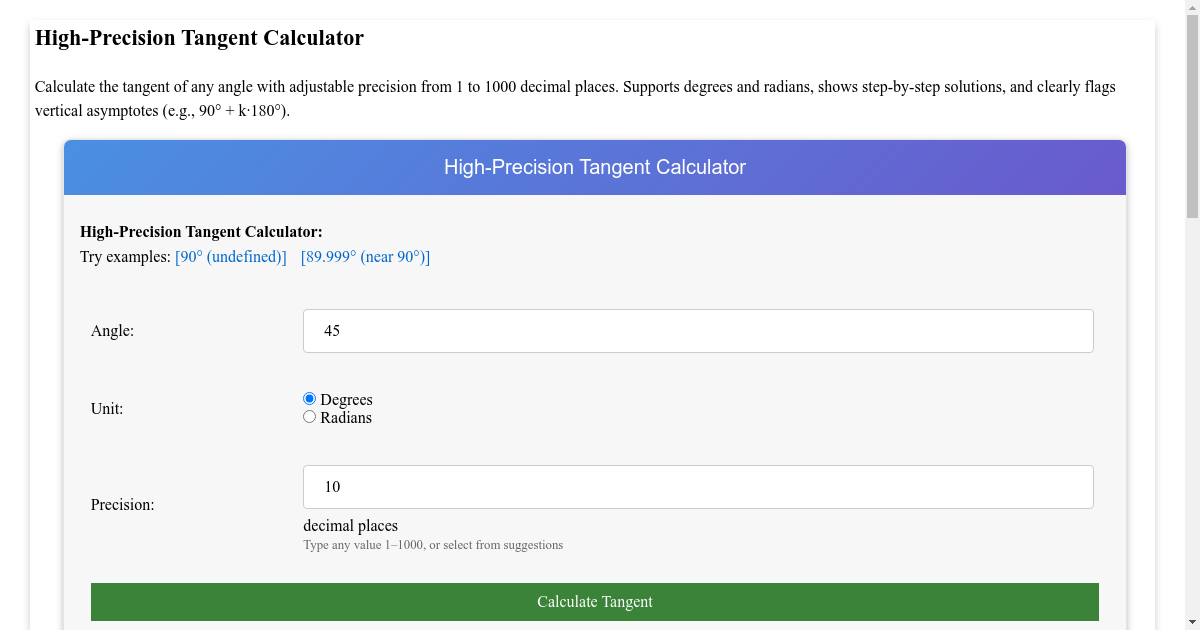Viewport: 1200px width, 630px height.
Task: Click the page title heading
Action: [199, 37]
